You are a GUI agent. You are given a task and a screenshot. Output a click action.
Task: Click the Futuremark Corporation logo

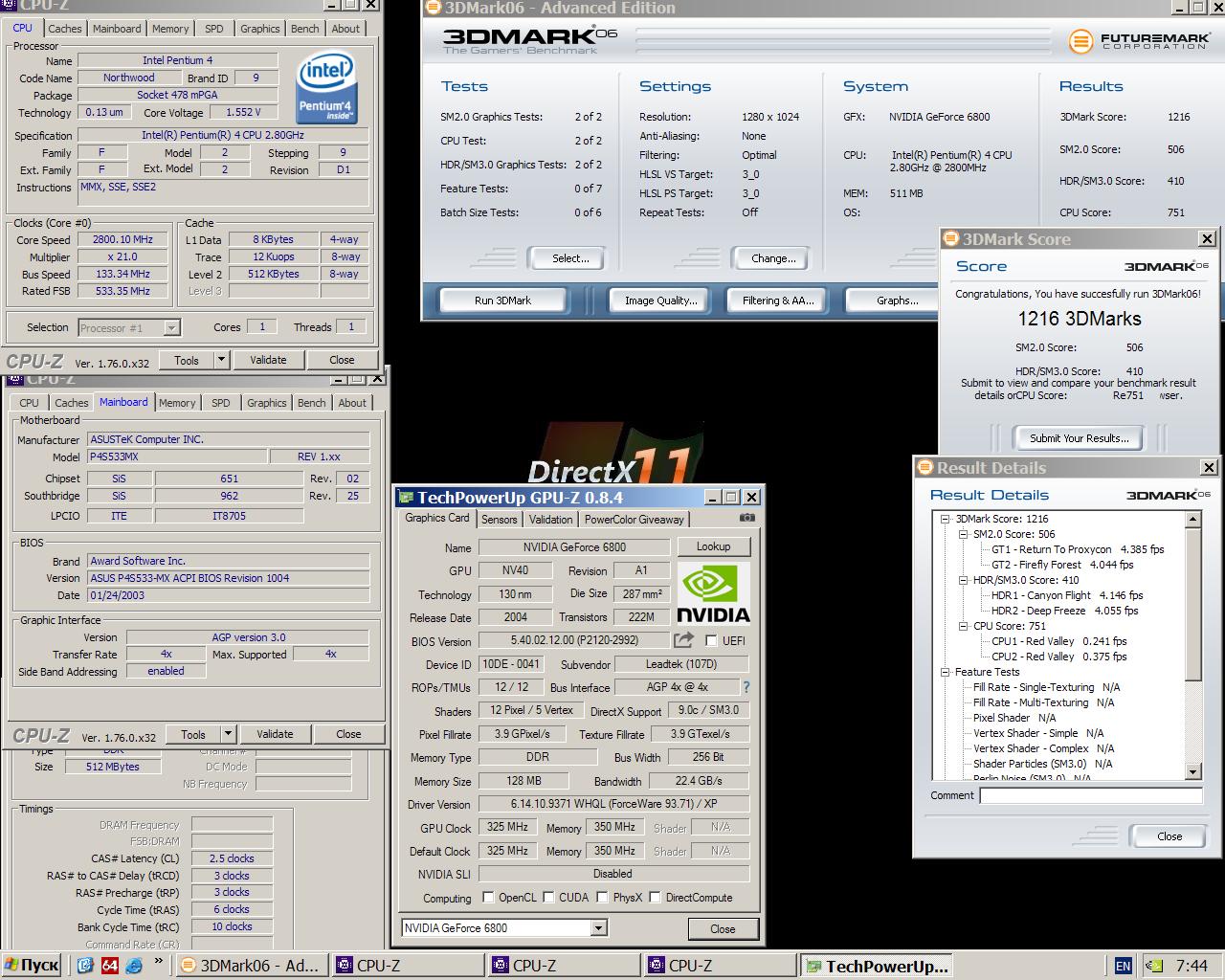1139,41
